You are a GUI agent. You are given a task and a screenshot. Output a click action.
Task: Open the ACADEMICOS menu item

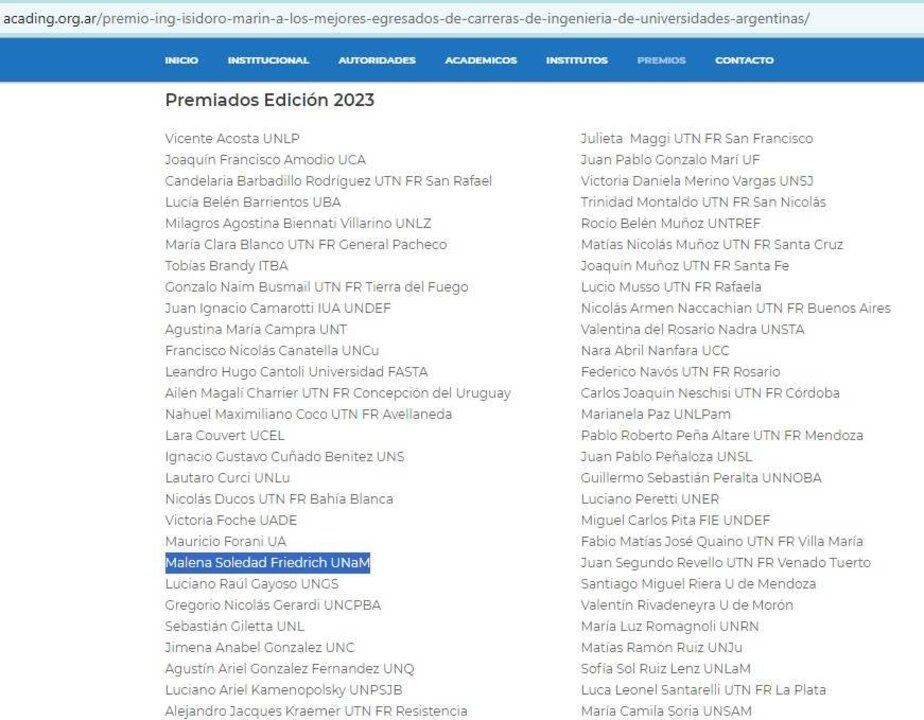(481, 60)
